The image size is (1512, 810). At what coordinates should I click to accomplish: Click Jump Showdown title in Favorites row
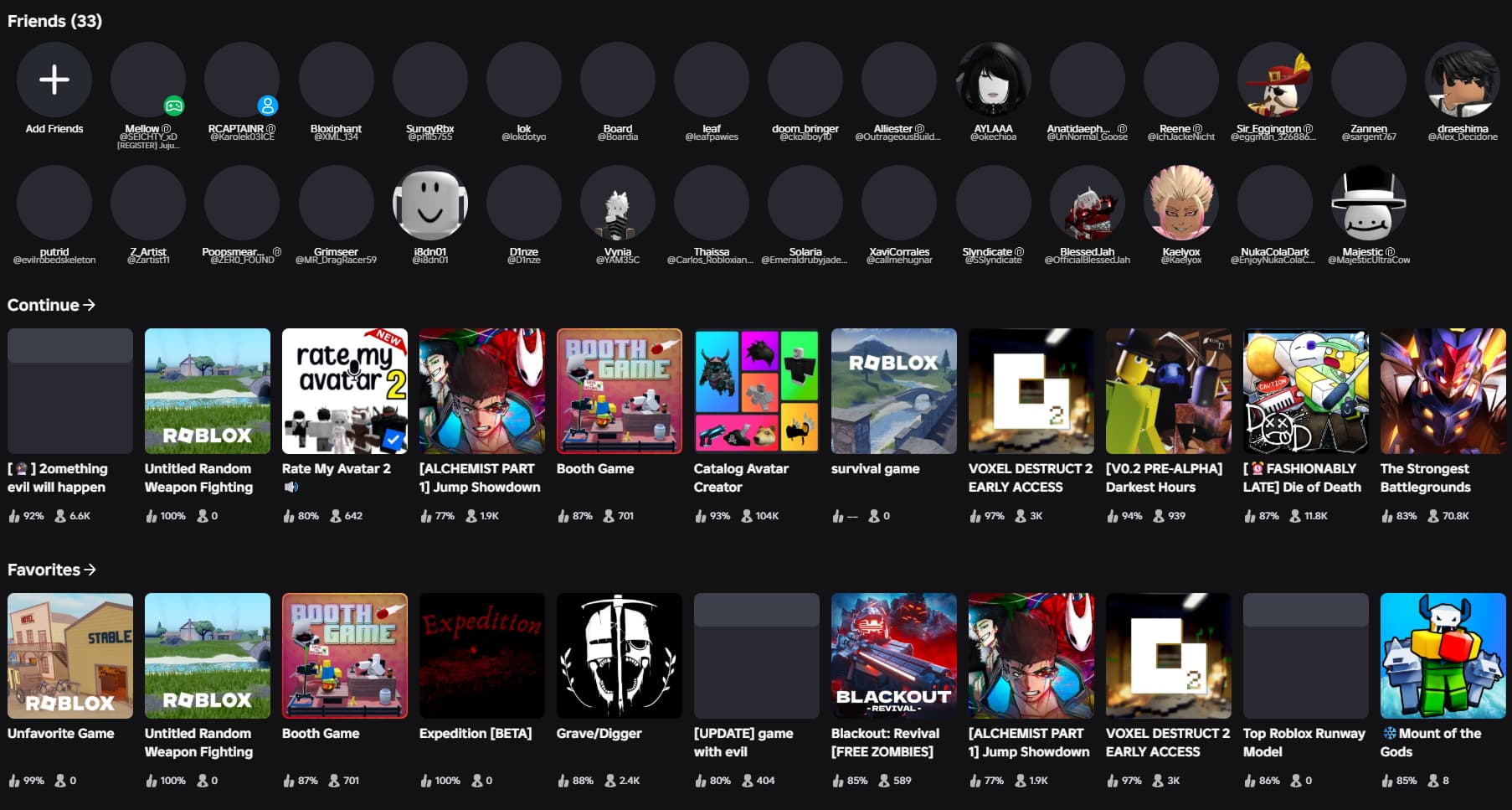coord(1029,742)
